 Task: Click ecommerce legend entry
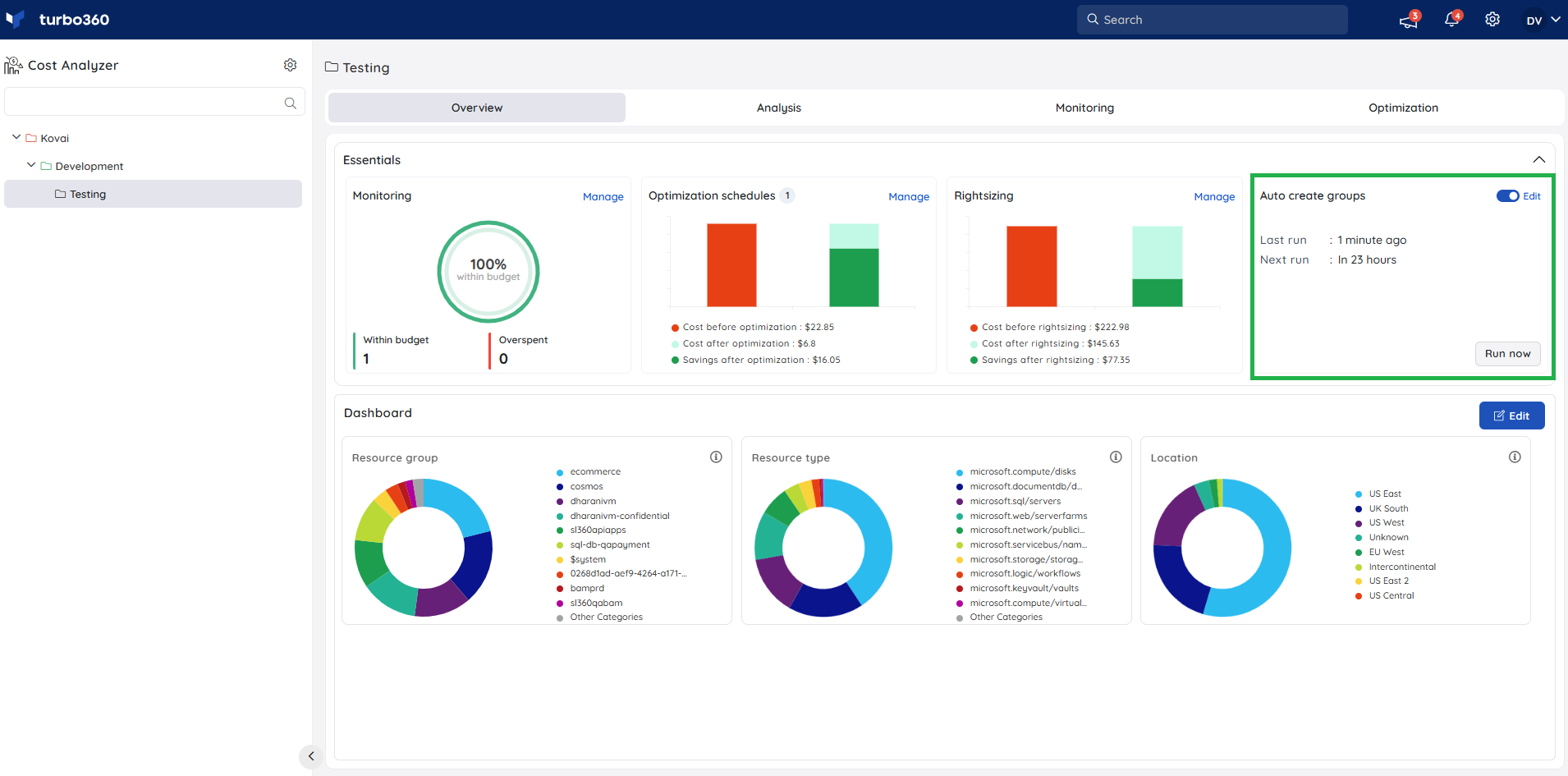pyautogui.click(x=589, y=472)
